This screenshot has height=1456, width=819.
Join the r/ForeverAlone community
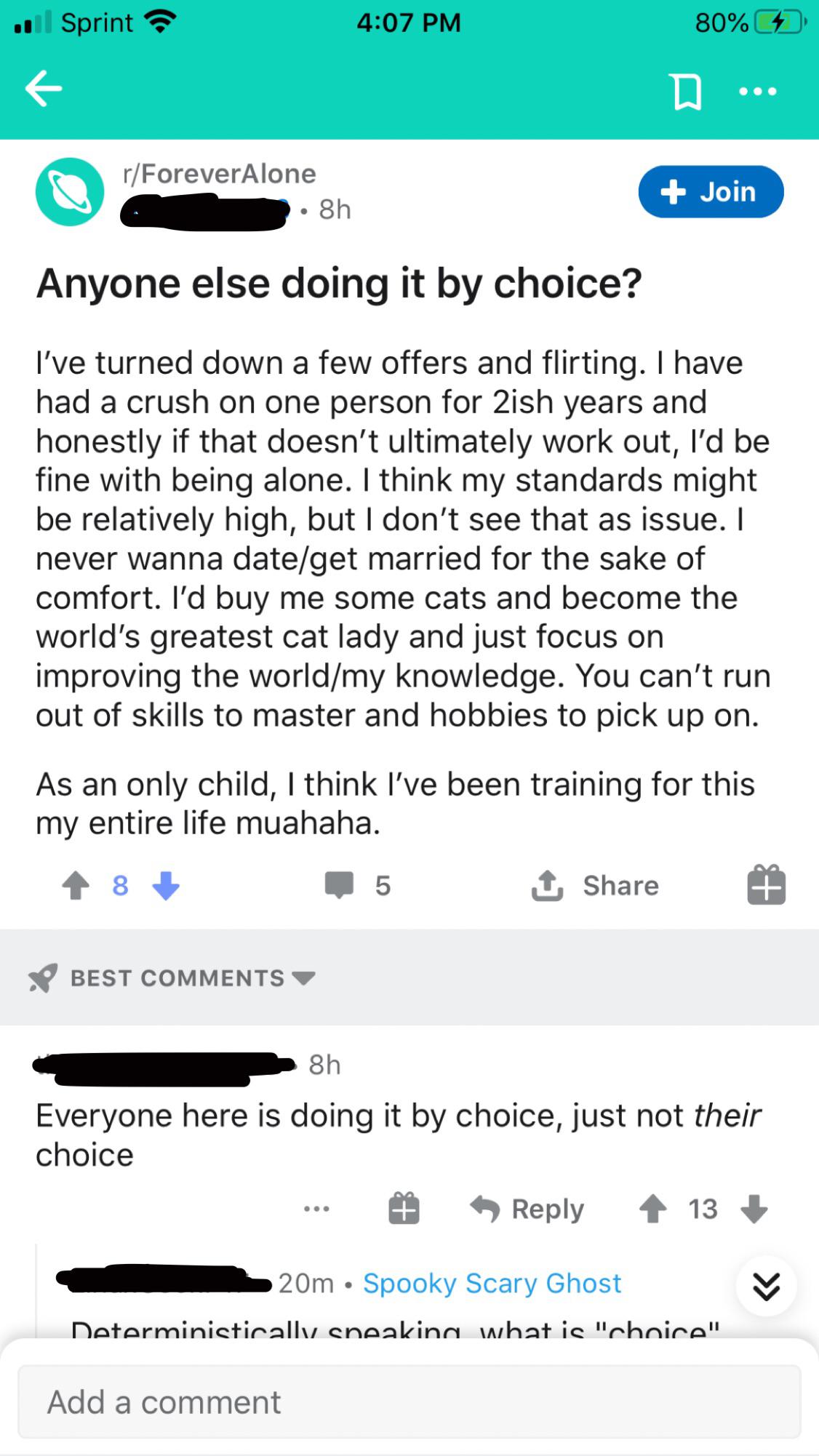tap(711, 192)
